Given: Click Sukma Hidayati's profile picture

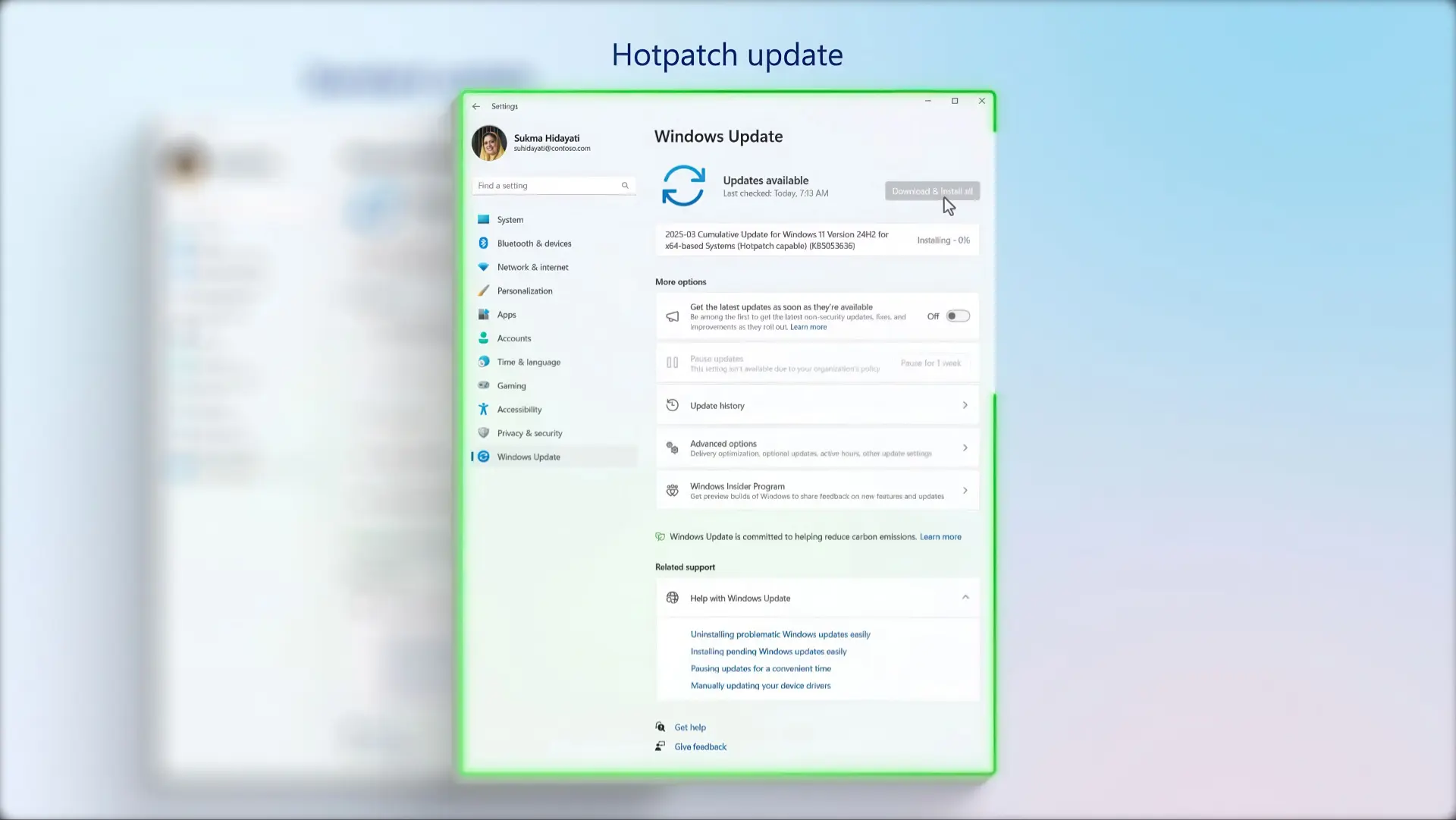Looking at the screenshot, I should point(489,143).
